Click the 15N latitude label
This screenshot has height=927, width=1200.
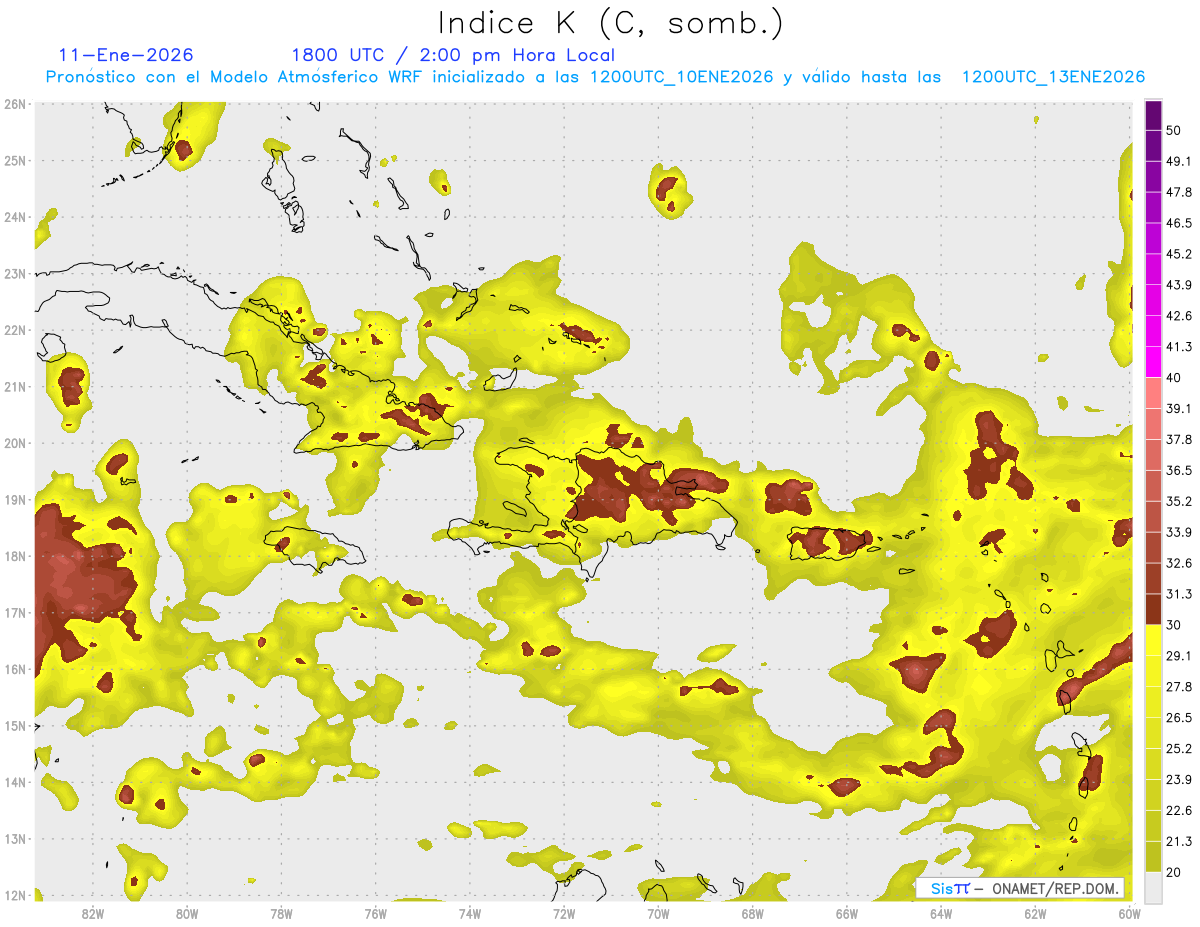(15, 725)
